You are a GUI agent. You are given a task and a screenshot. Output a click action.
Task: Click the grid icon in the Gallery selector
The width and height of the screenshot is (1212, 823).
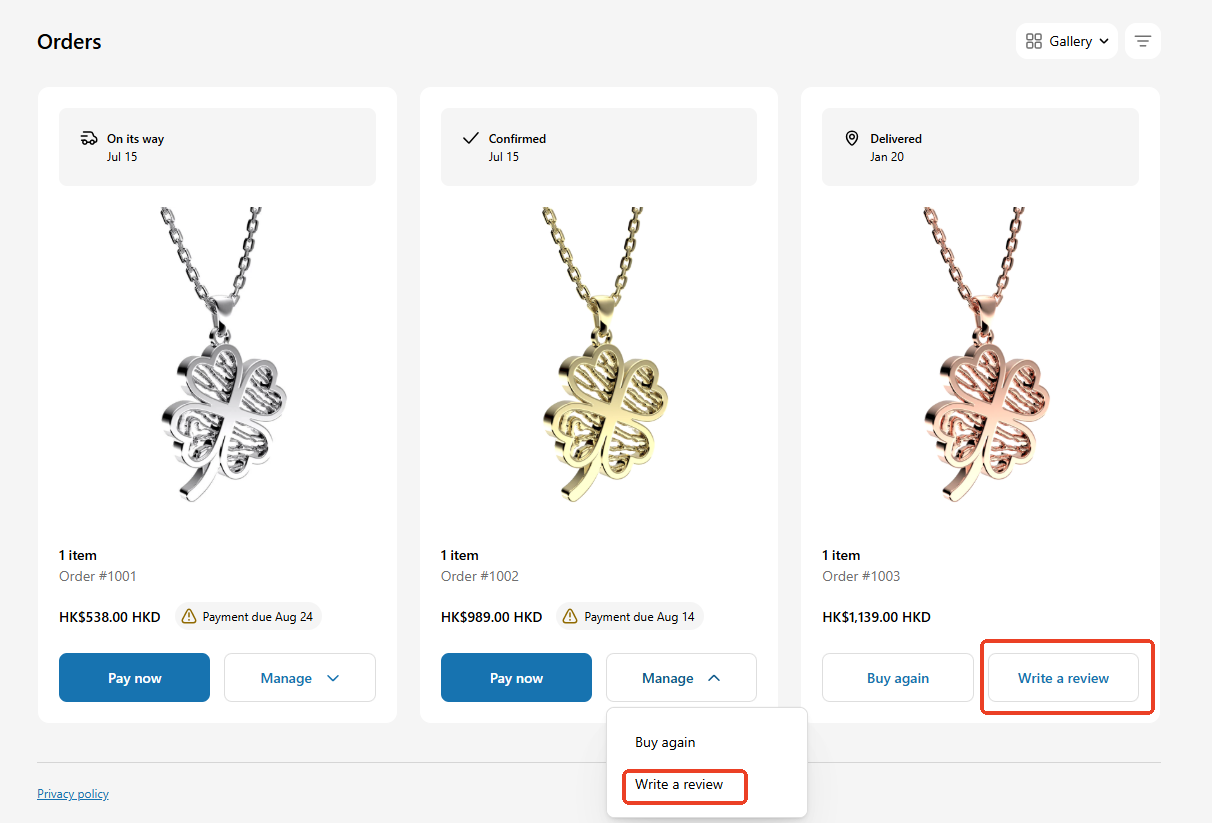coord(1034,41)
